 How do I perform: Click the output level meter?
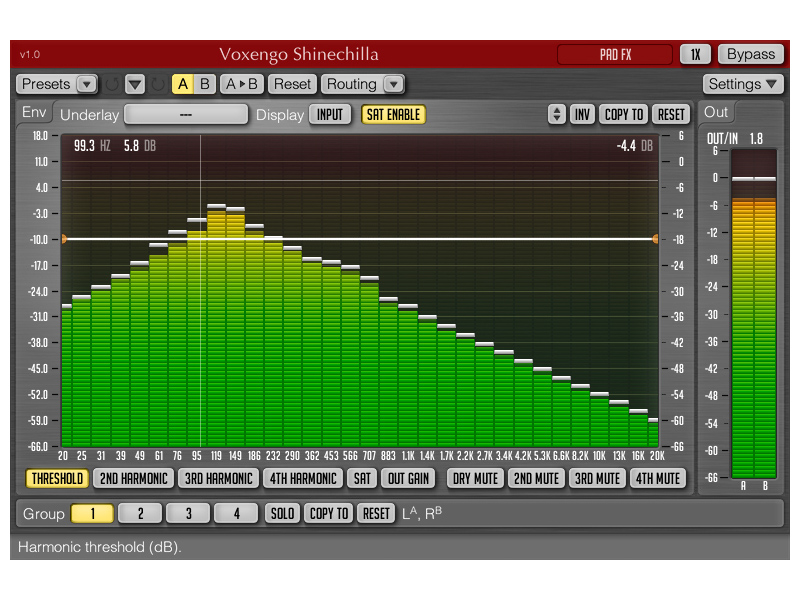point(754,313)
